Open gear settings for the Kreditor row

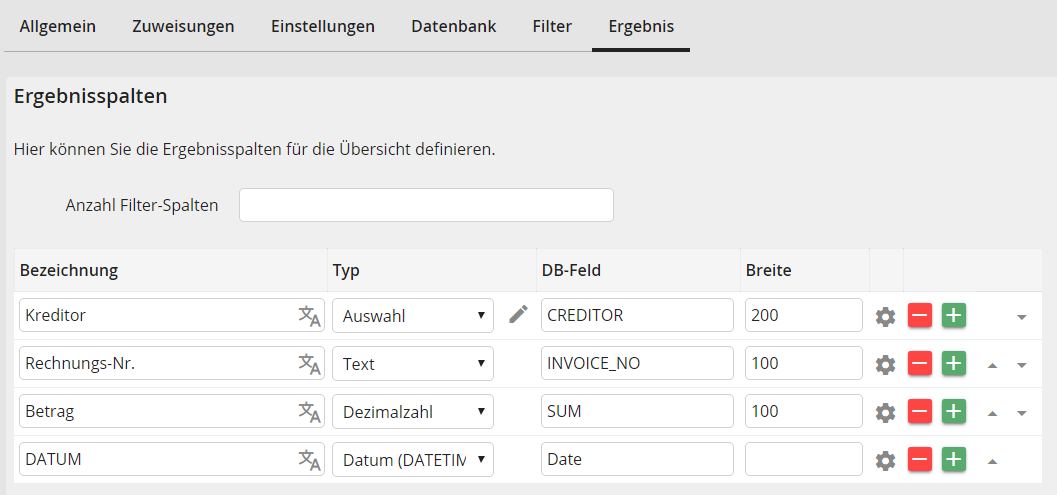tap(885, 316)
